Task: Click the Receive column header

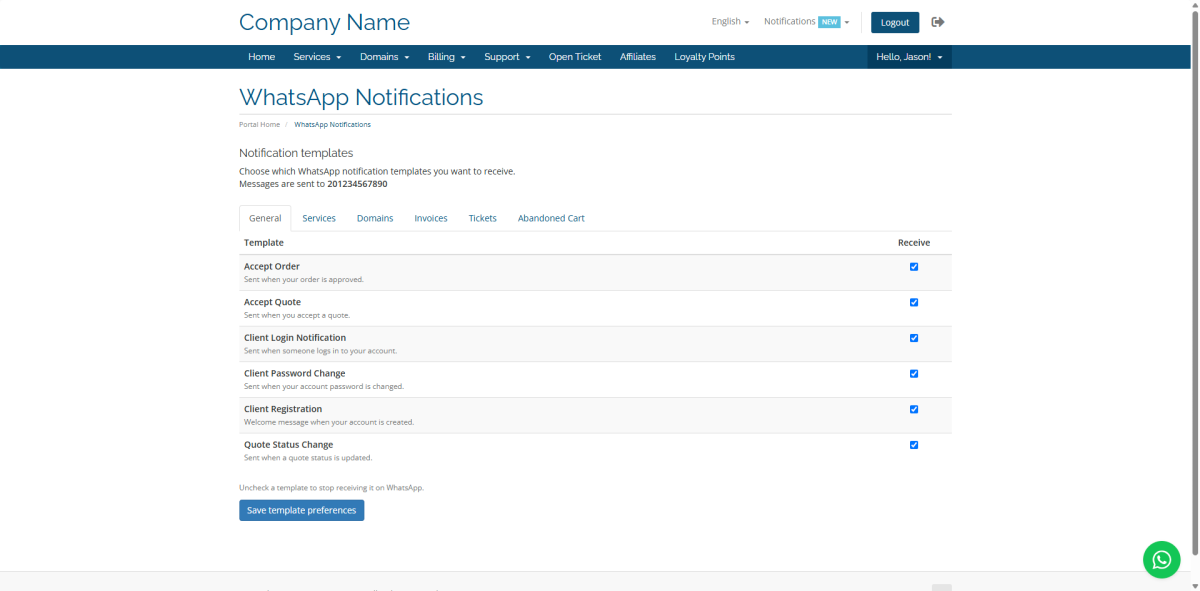Action: tap(914, 243)
